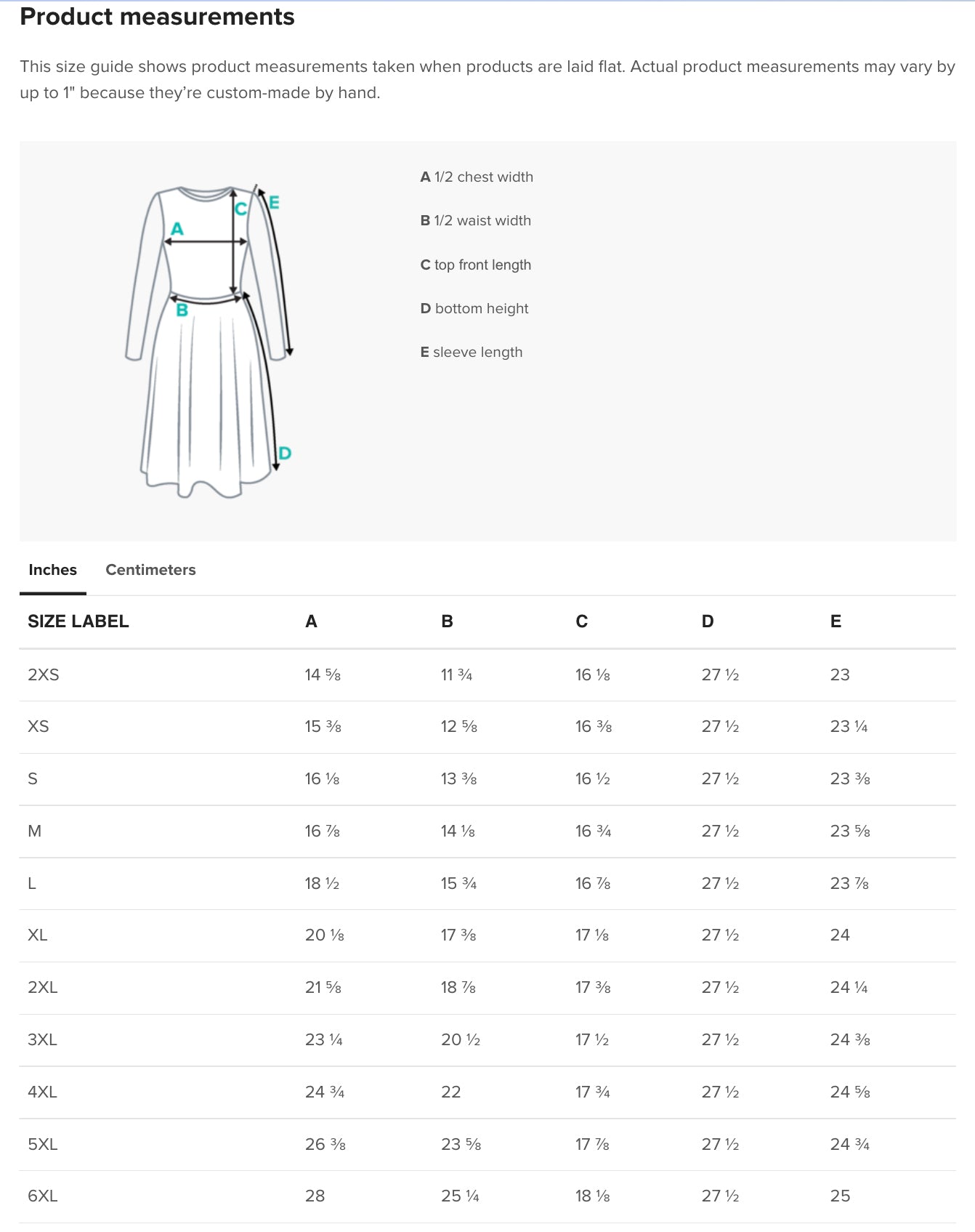Viewport: 975px width, 1232px height.
Task: Click the "1/2 chest width" legend entry
Action: coord(477,177)
